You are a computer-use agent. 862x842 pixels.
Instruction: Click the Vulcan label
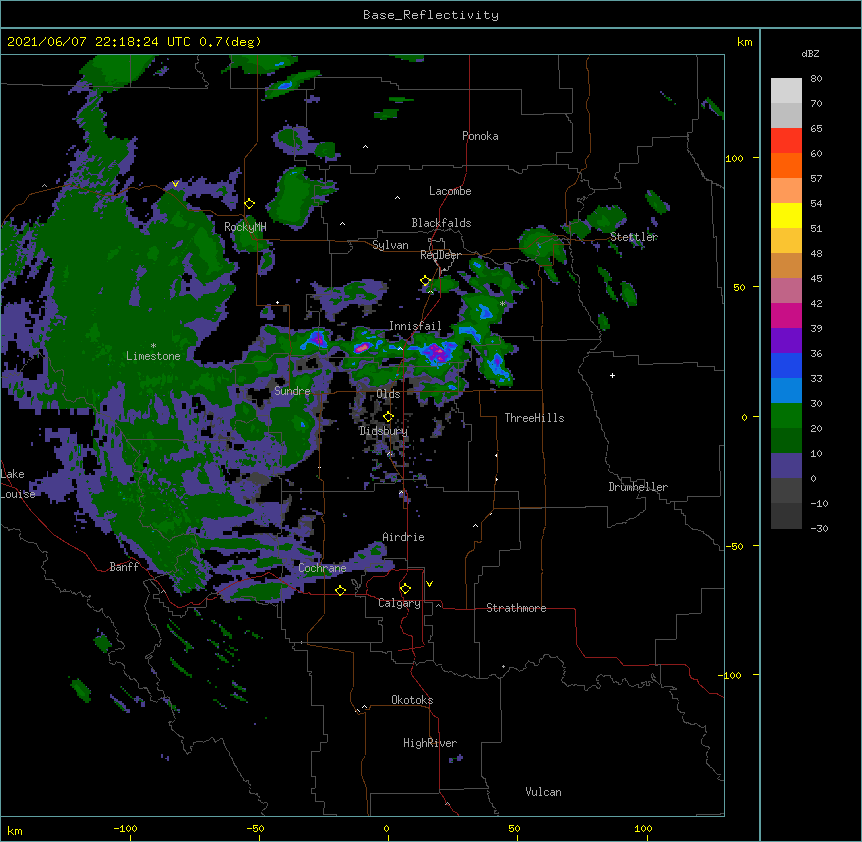pyautogui.click(x=543, y=792)
